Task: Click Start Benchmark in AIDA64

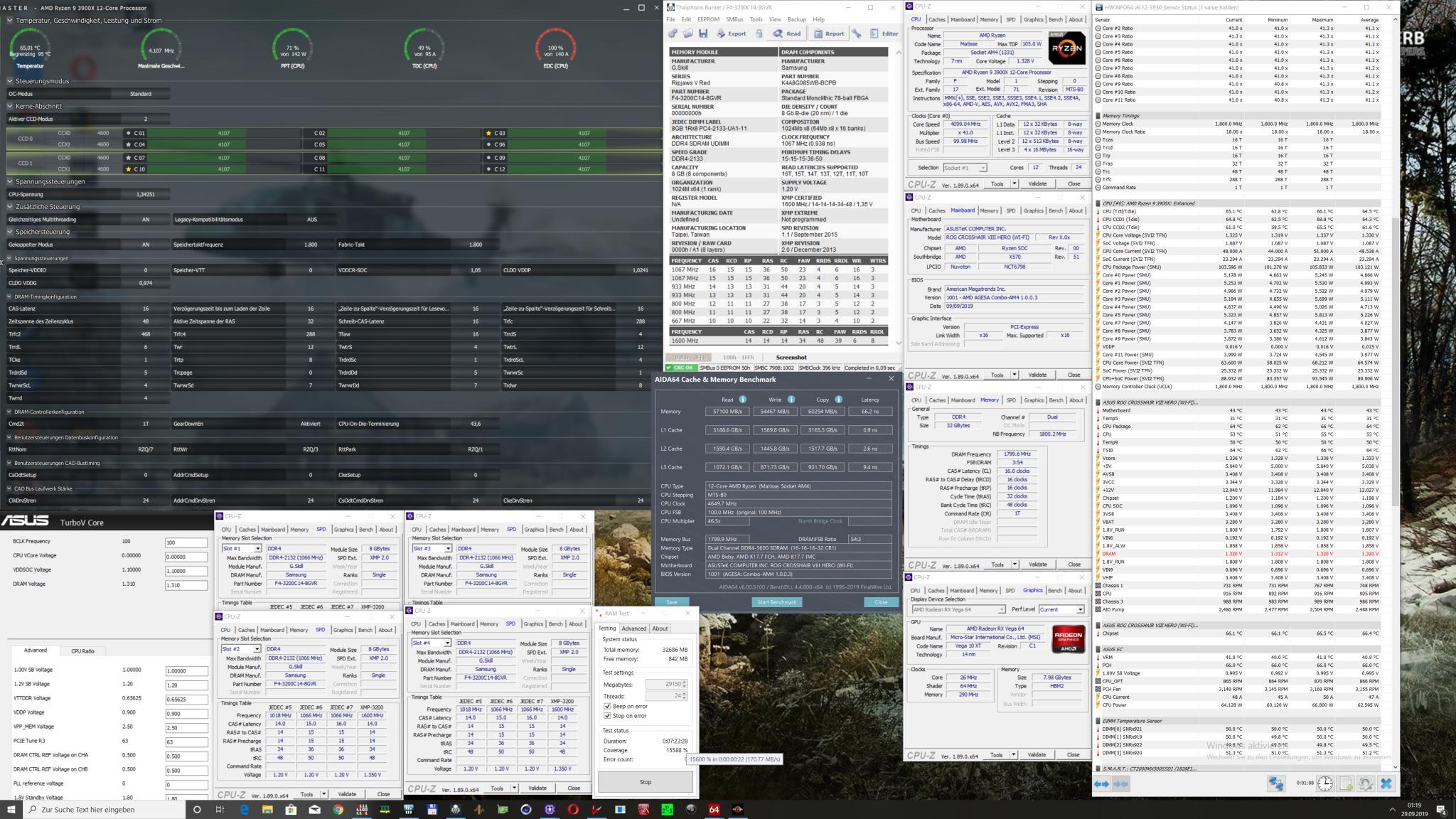Action: 777,602
